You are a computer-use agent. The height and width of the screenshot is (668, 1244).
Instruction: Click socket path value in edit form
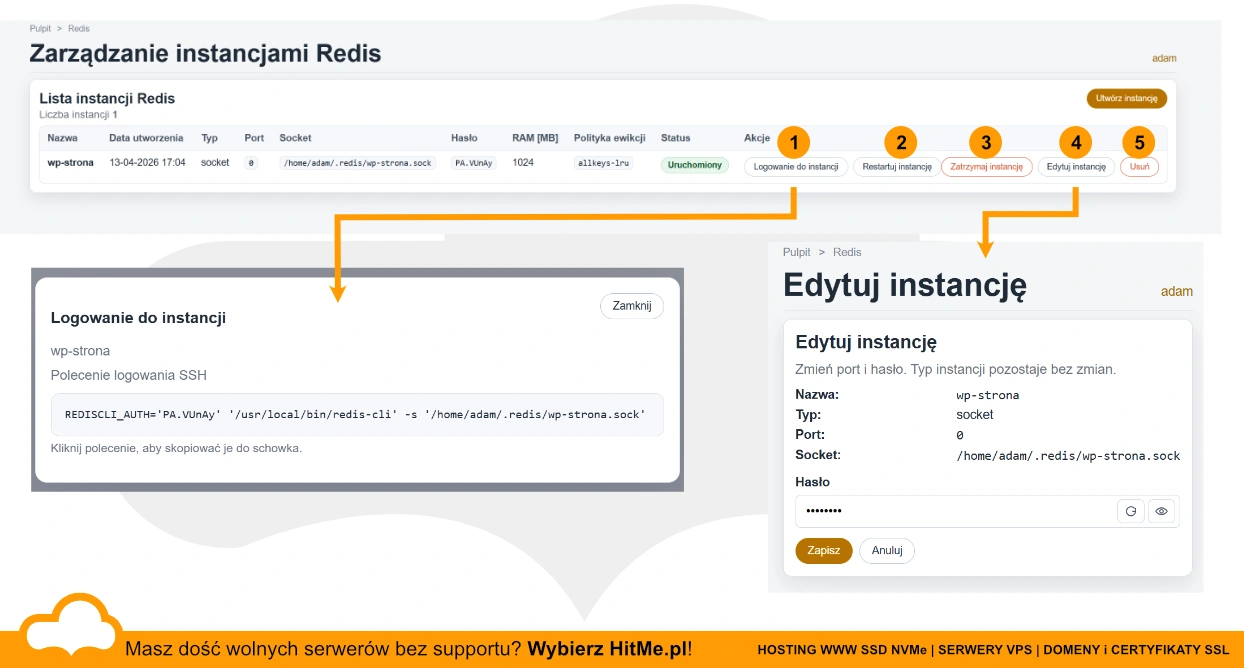1068,456
